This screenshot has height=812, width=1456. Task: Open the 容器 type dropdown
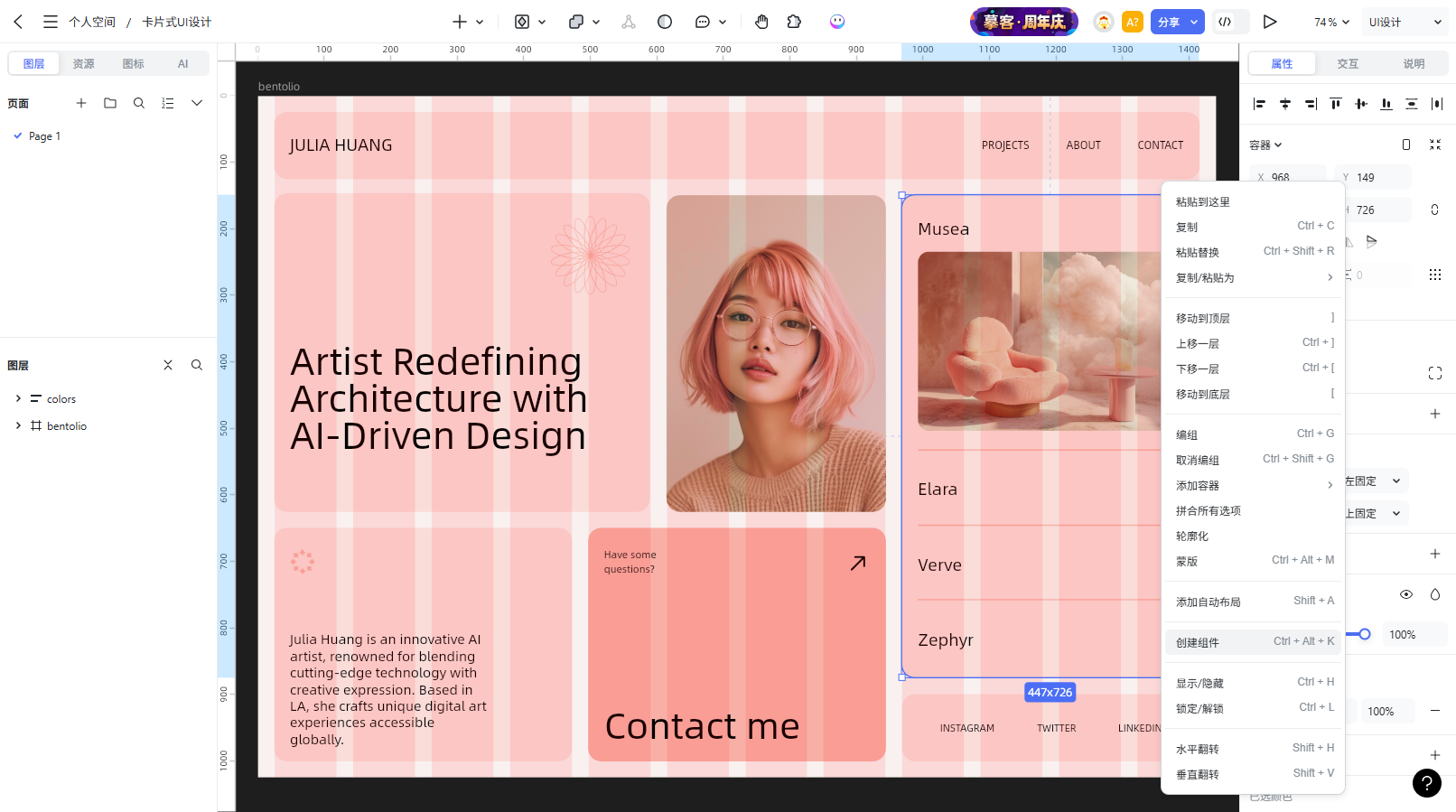[1265, 145]
